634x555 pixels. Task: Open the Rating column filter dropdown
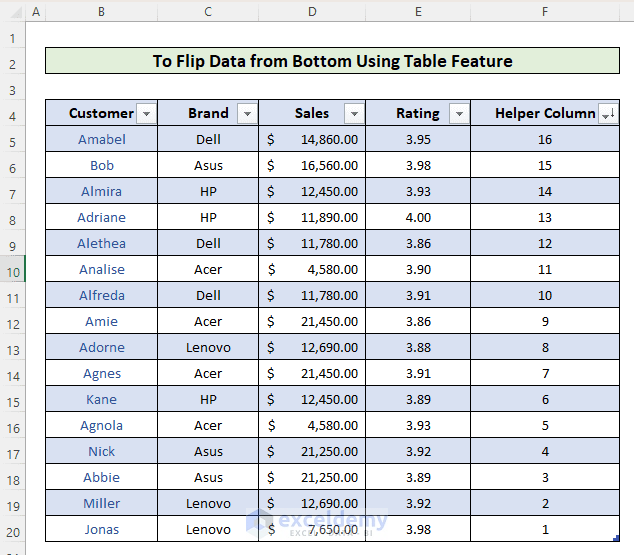pos(459,114)
